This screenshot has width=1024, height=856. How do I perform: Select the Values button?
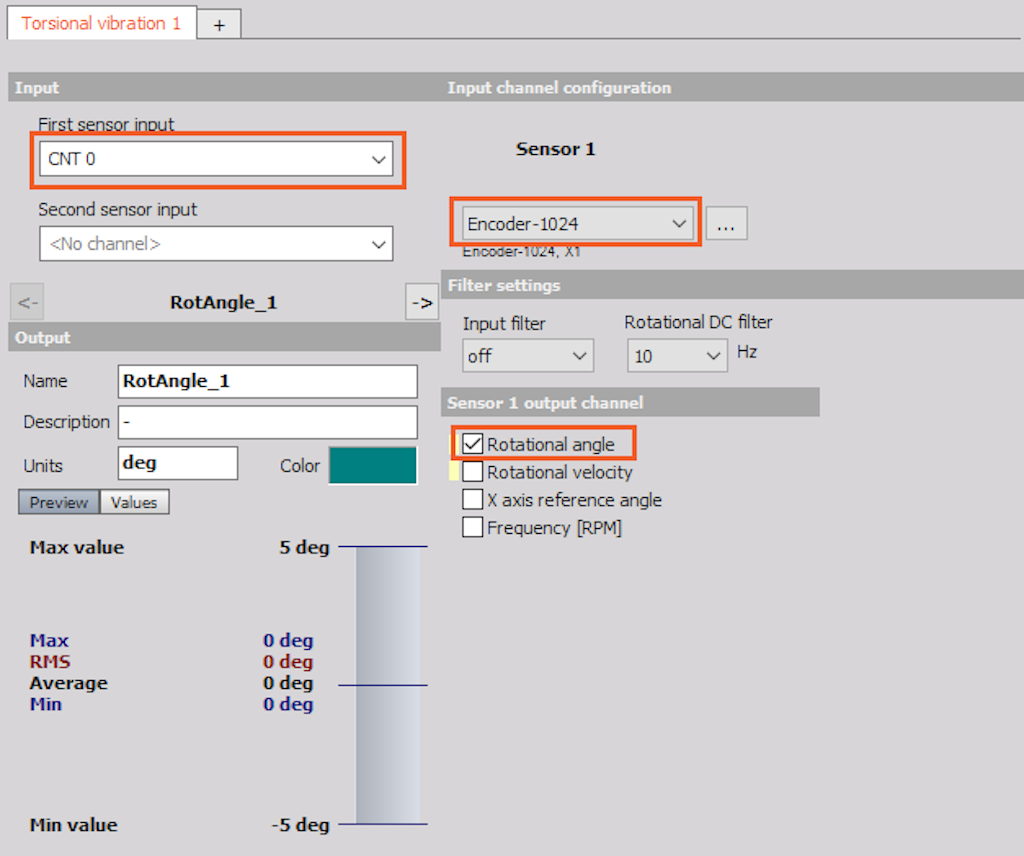pyautogui.click(x=135, y=502)
